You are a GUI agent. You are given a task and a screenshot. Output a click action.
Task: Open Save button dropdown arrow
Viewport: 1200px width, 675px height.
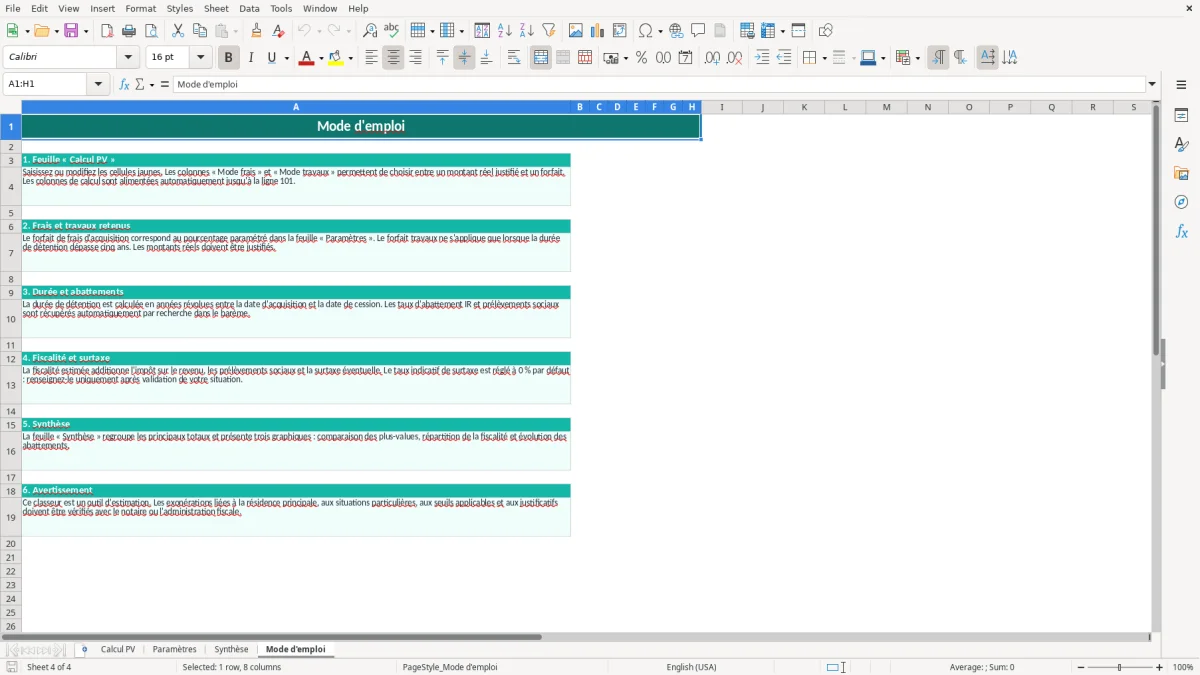tap(86, 31)
